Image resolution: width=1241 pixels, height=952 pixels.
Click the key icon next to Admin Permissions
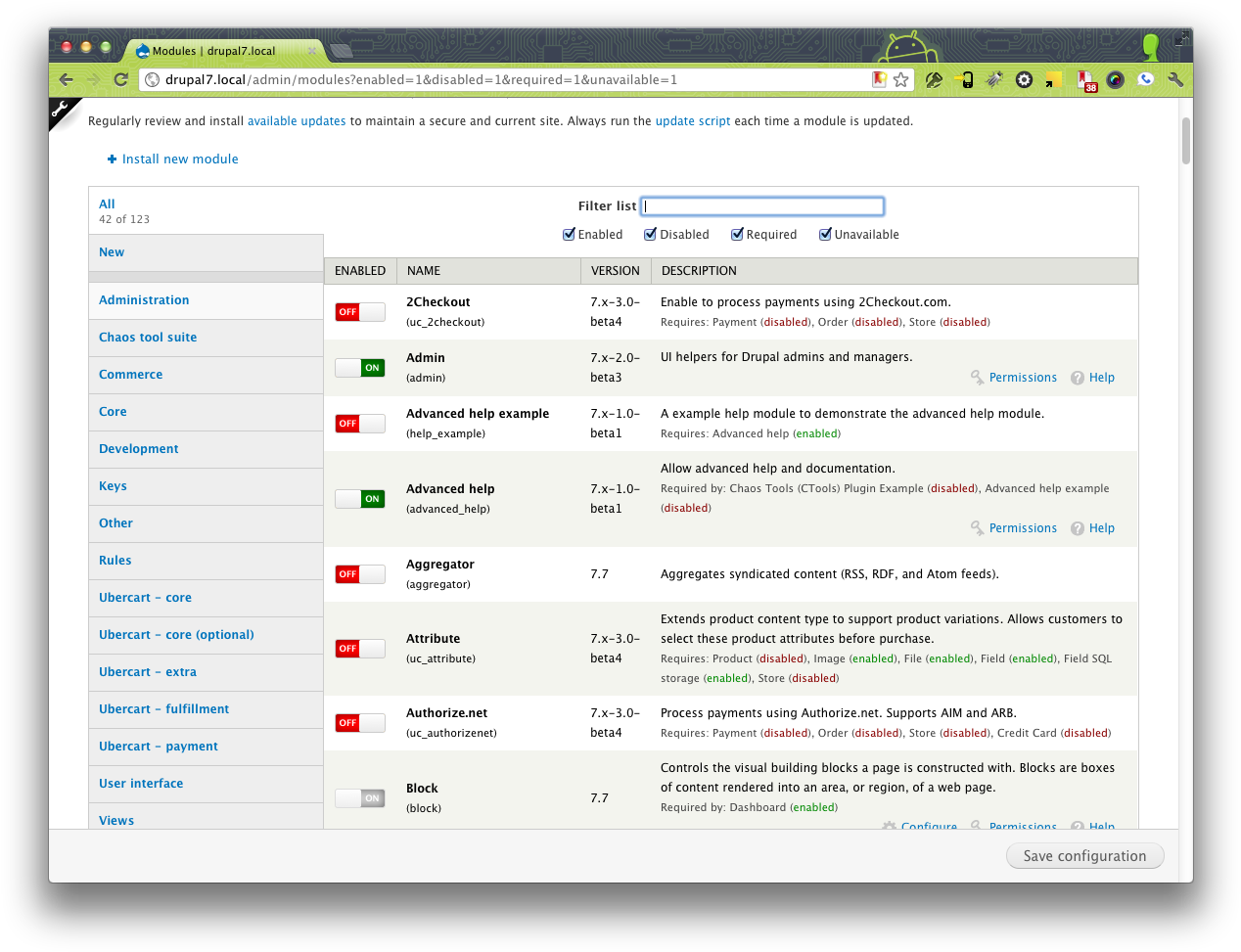(x=977, y=378)
